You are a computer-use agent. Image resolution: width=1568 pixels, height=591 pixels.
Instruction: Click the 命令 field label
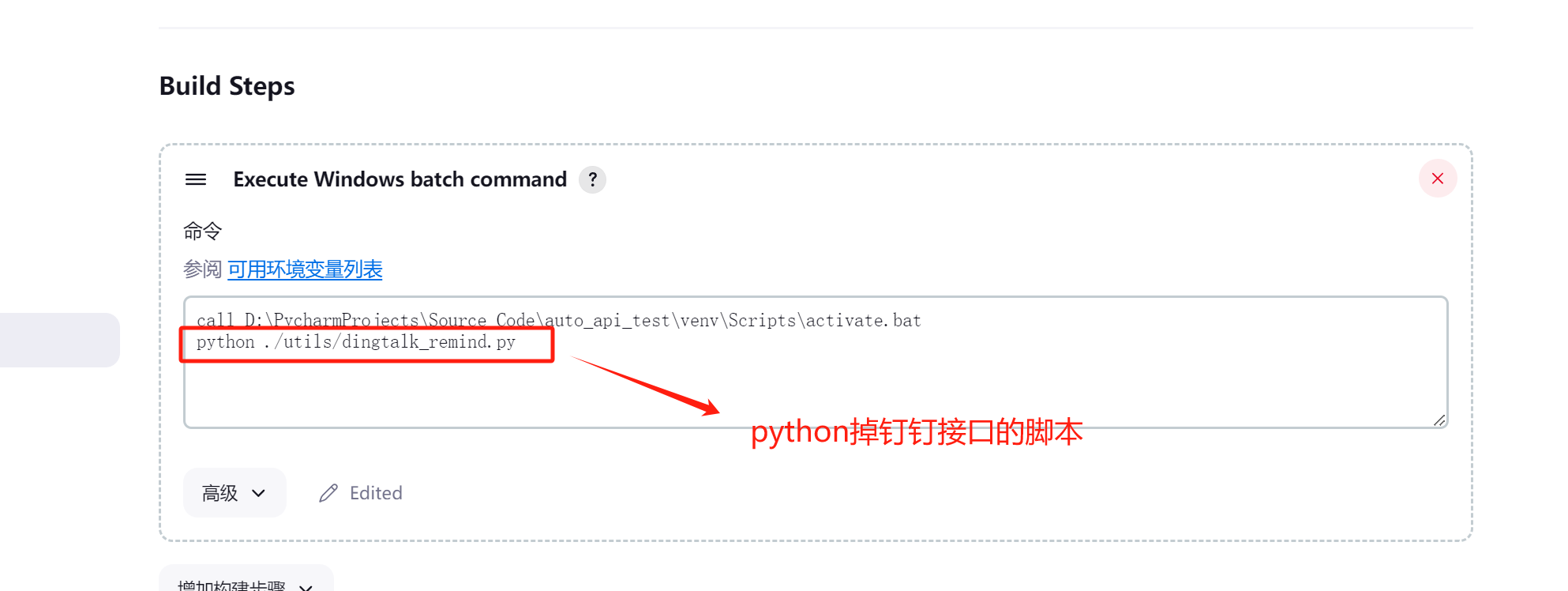pyautogui.click(x=202, y=231)
